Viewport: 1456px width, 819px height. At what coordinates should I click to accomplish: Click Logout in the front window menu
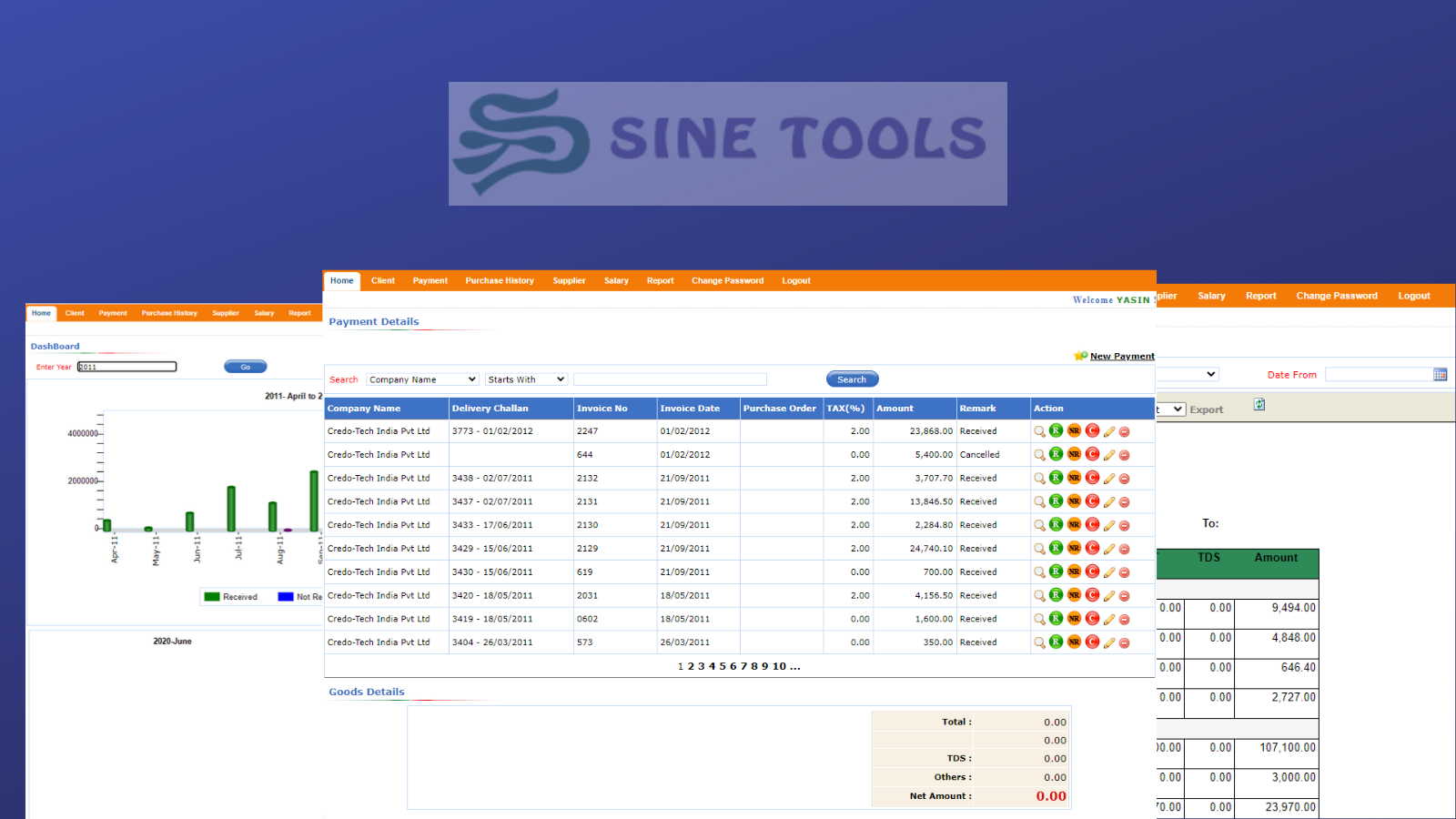[x=796, y=281]
